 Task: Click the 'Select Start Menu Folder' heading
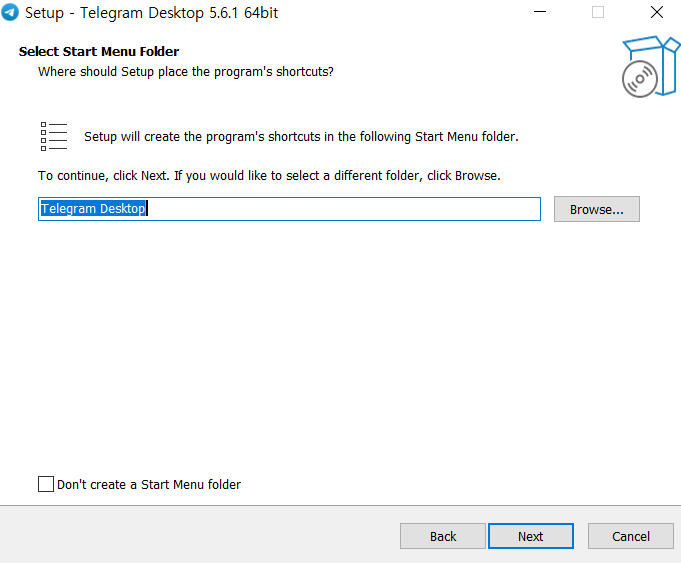[x=99, y=51]
